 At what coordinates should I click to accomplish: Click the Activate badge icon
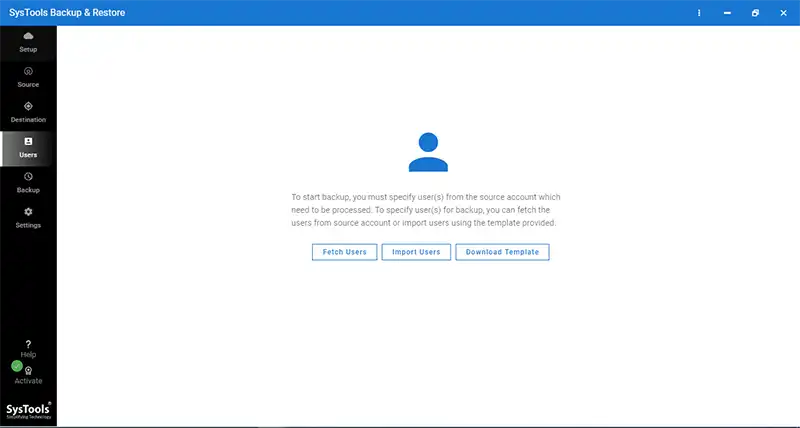pyautogui.click(x=28, y=371)
